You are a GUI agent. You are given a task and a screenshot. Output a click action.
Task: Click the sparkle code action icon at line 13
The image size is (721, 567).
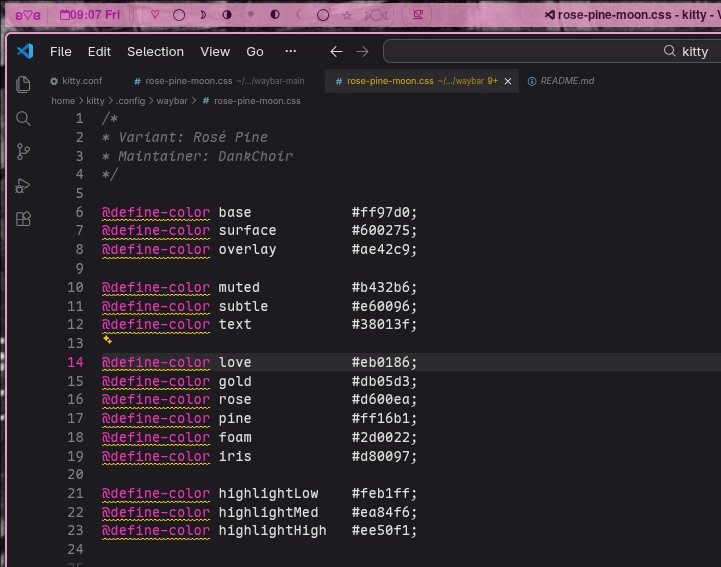107,339
